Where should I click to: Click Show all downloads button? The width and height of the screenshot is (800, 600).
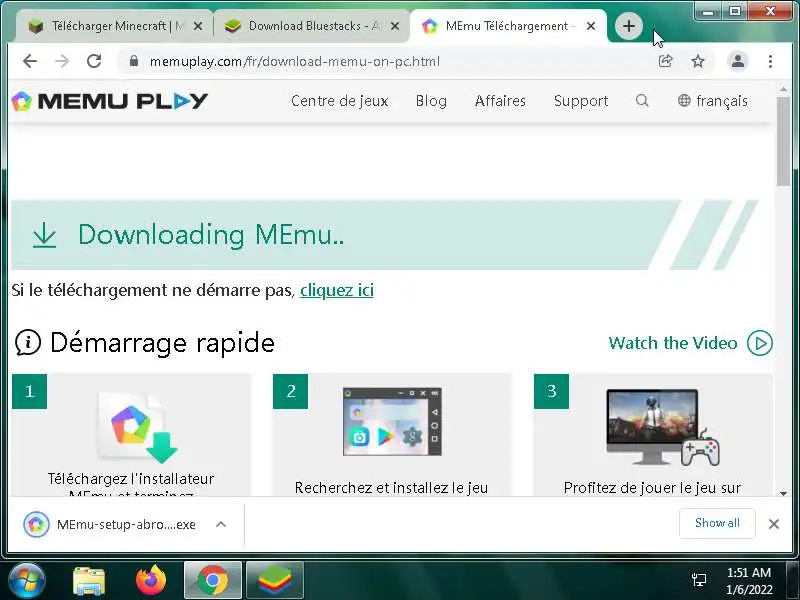point(717,523)
